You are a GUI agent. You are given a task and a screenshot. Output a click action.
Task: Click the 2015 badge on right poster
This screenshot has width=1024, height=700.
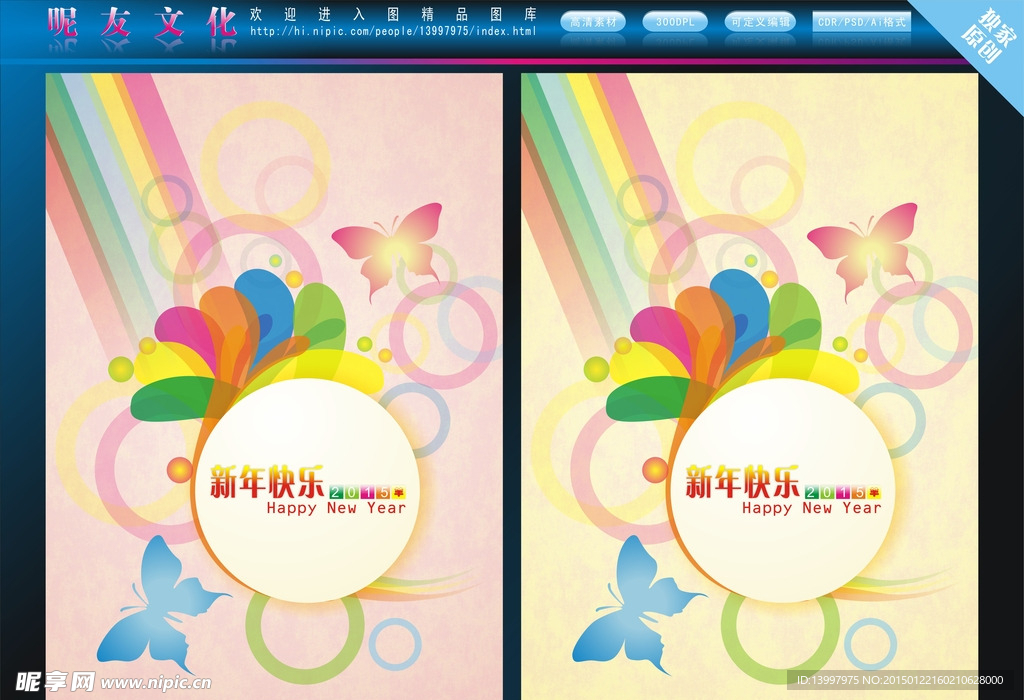click(843, 492)
